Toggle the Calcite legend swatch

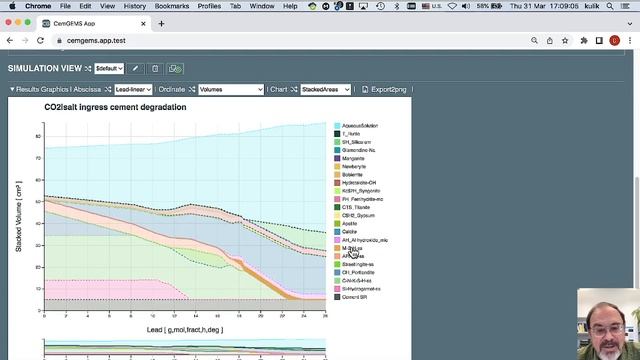click(337, 232)
